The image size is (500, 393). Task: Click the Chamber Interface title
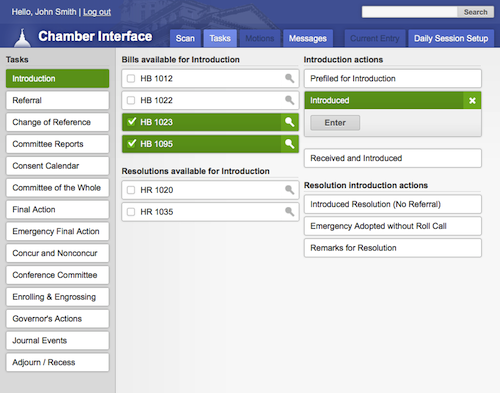coord(95,36)
